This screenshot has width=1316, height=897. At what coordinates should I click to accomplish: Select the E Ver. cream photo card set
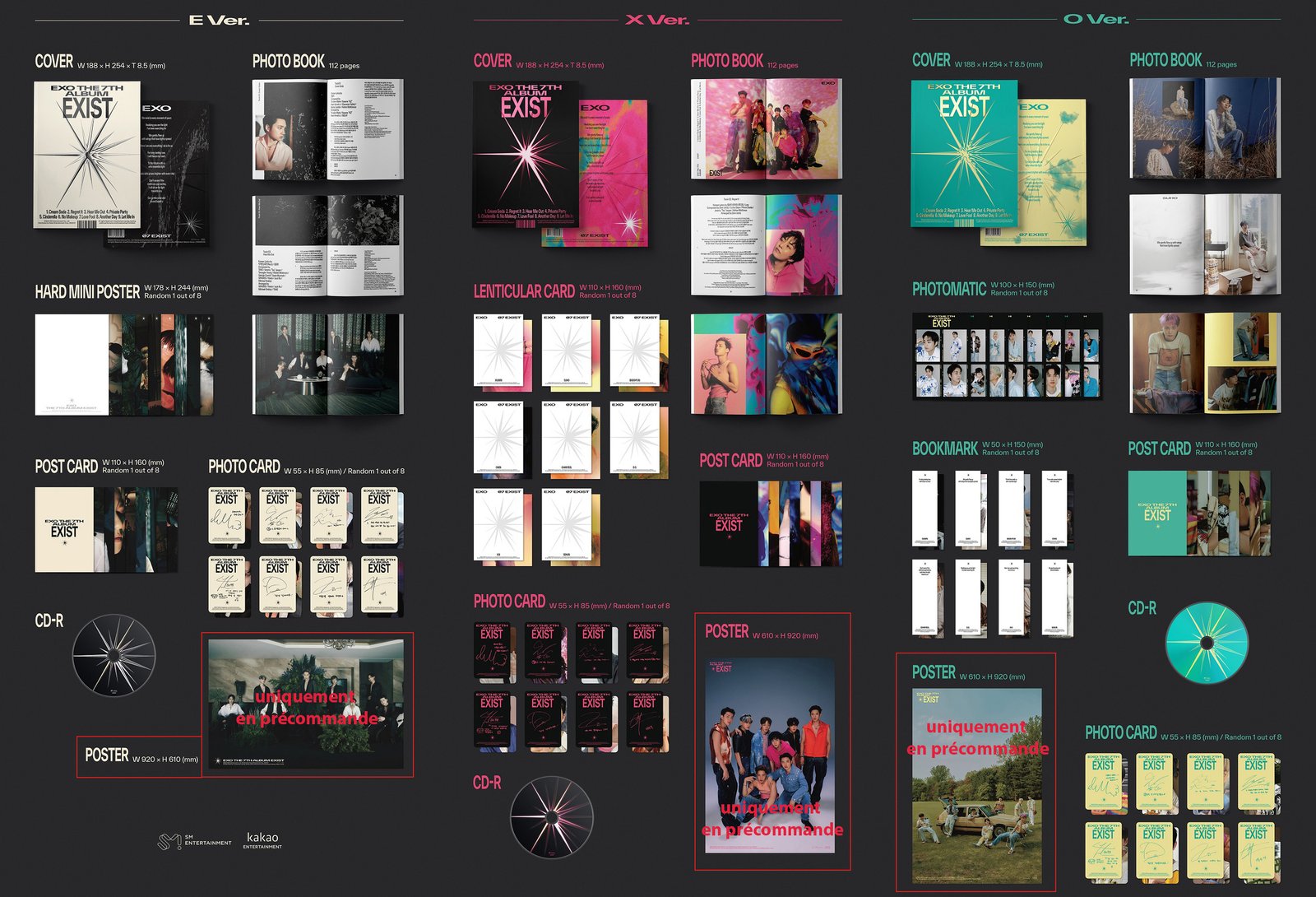coord(306,551)
